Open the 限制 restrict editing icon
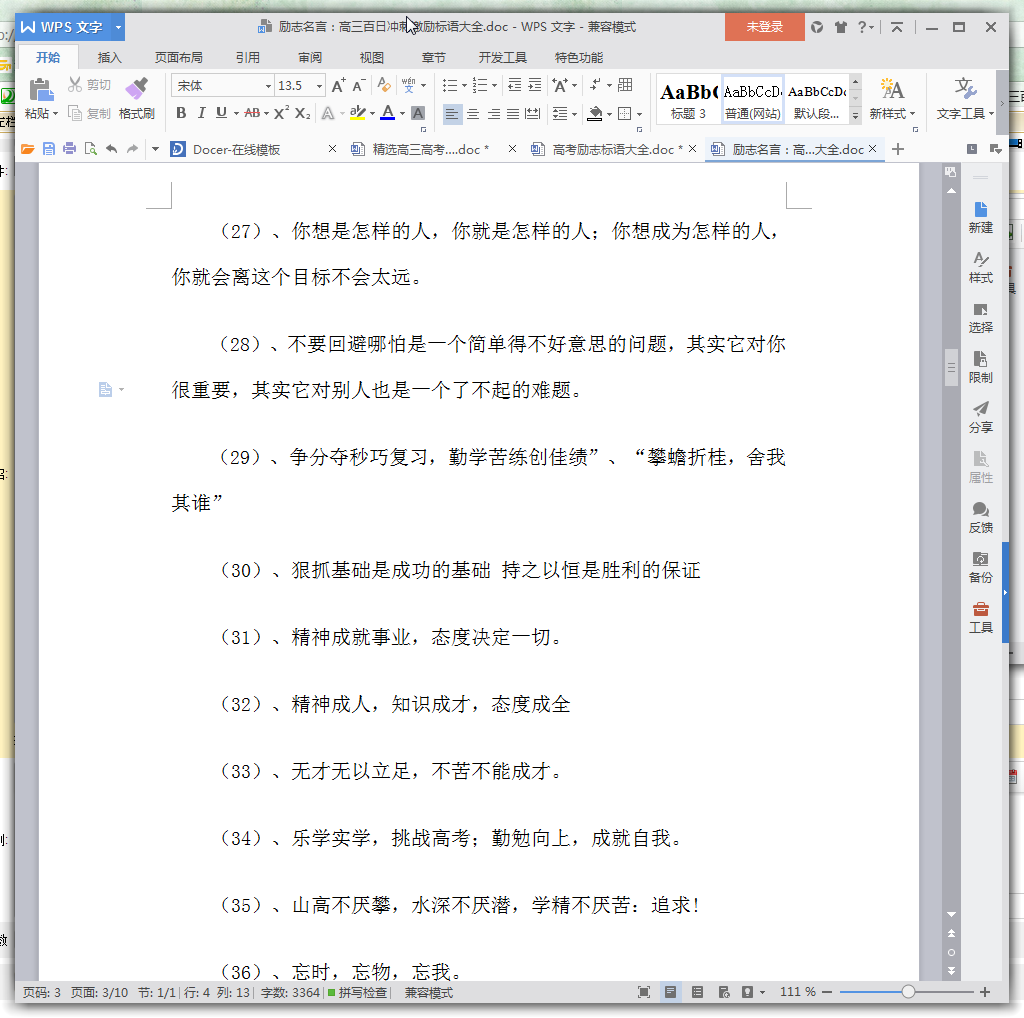Screen dimensions: 1024x1018 [980, 368]
